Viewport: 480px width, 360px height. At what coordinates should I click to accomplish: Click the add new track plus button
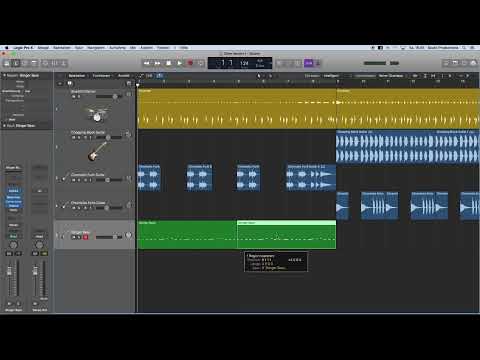[x=60, y=83]
